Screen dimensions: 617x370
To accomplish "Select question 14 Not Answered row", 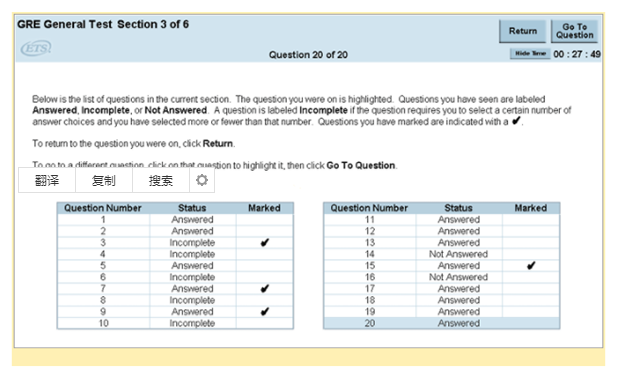I will click(442, 254).
